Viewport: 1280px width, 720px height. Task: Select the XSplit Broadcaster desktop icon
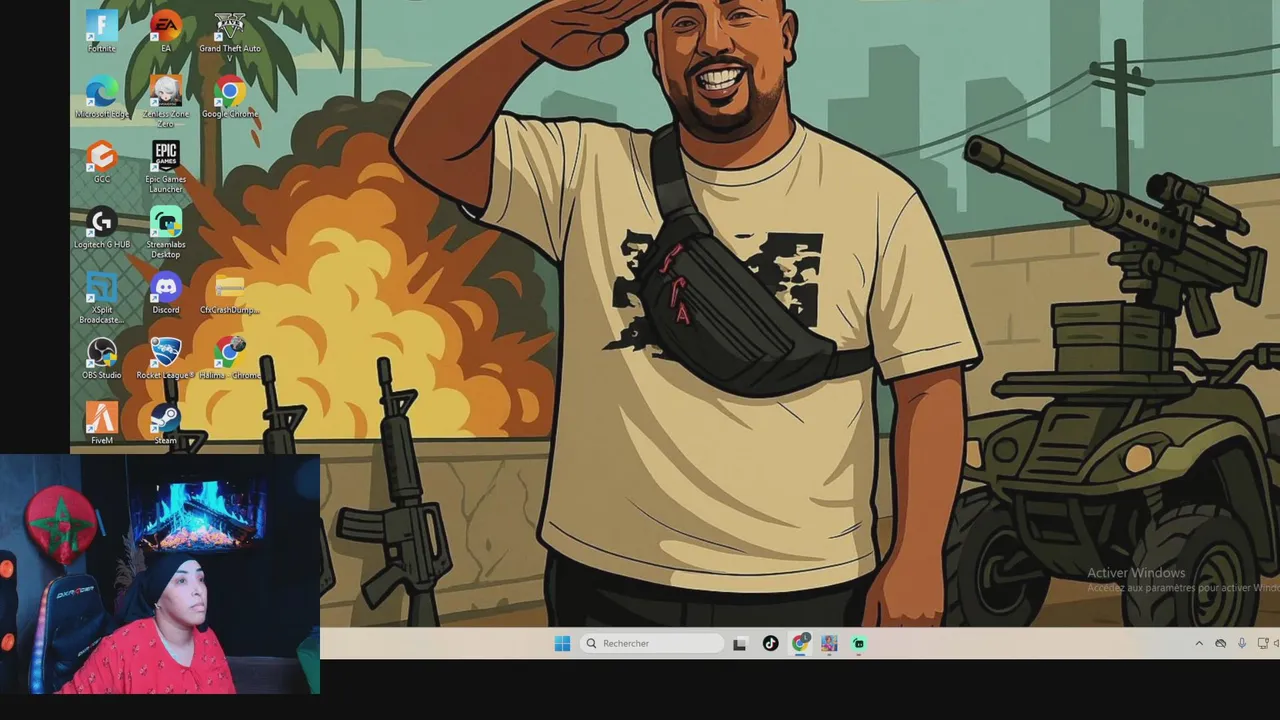101,296
